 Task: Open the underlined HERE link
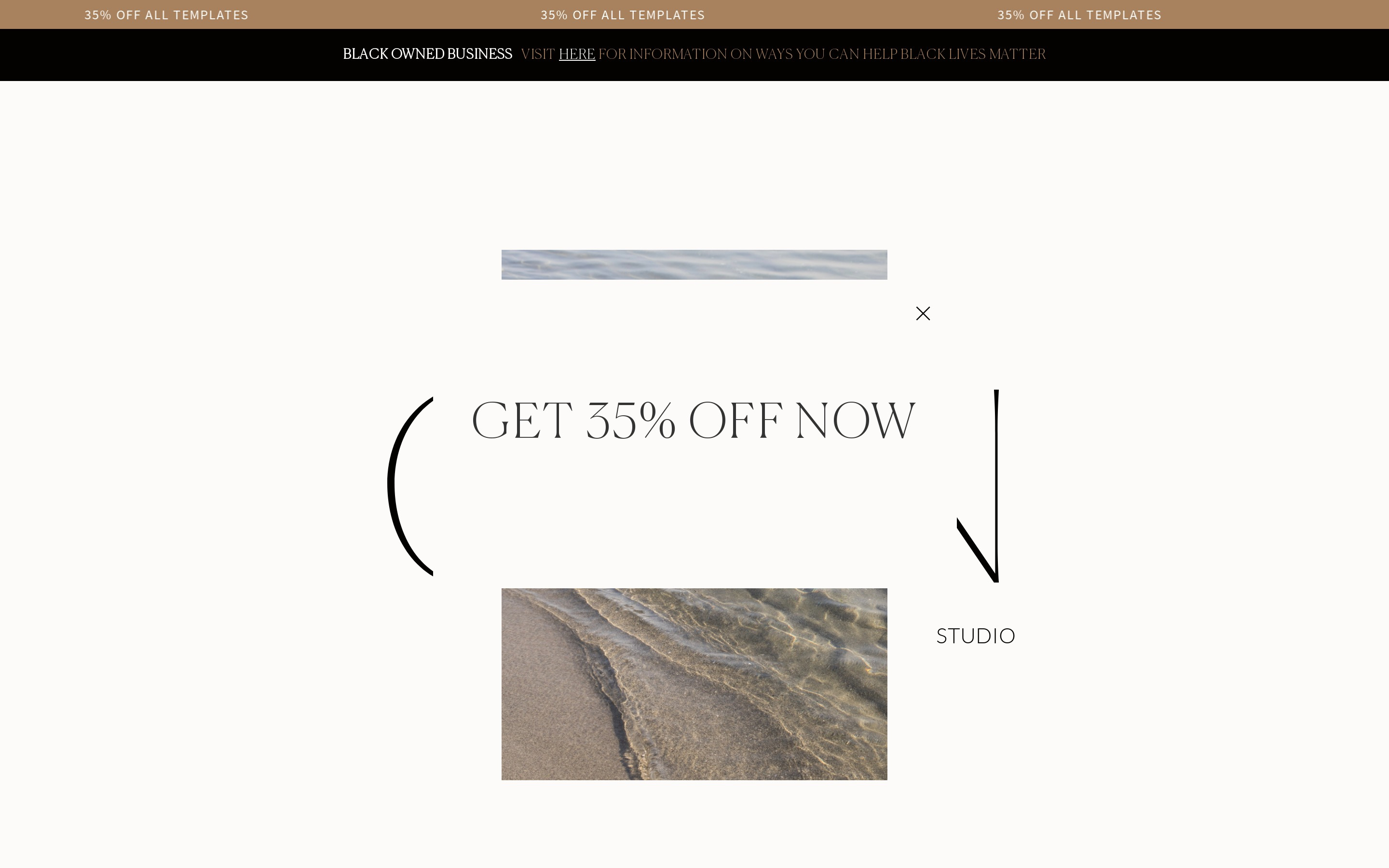coord(577,54)
